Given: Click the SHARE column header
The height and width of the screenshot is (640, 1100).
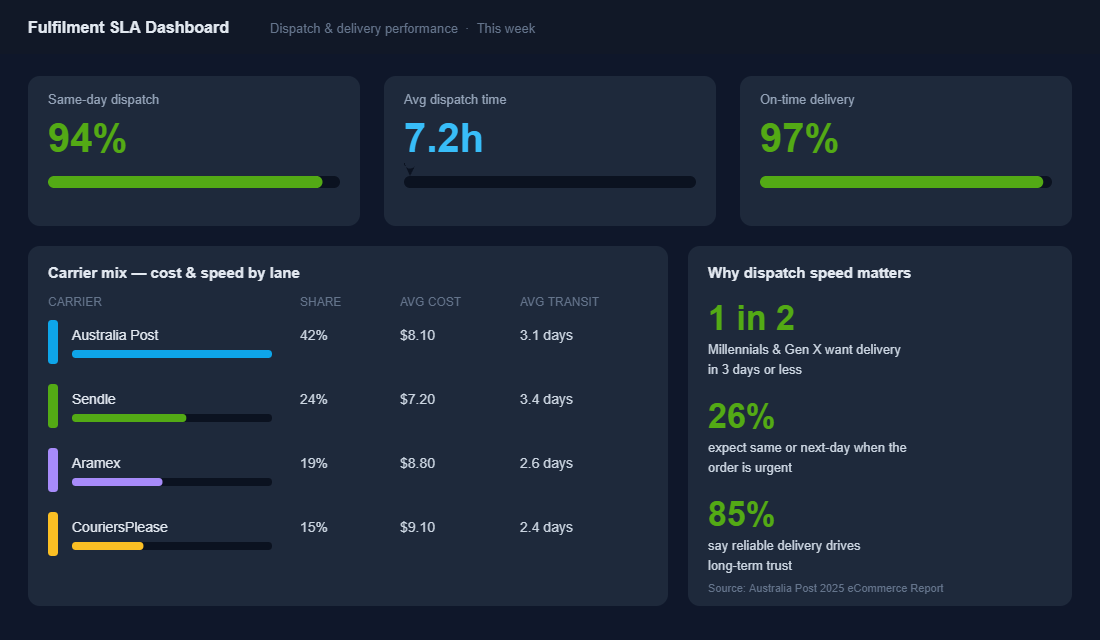Looking at the screenshot, I should [x=320, y=302].
